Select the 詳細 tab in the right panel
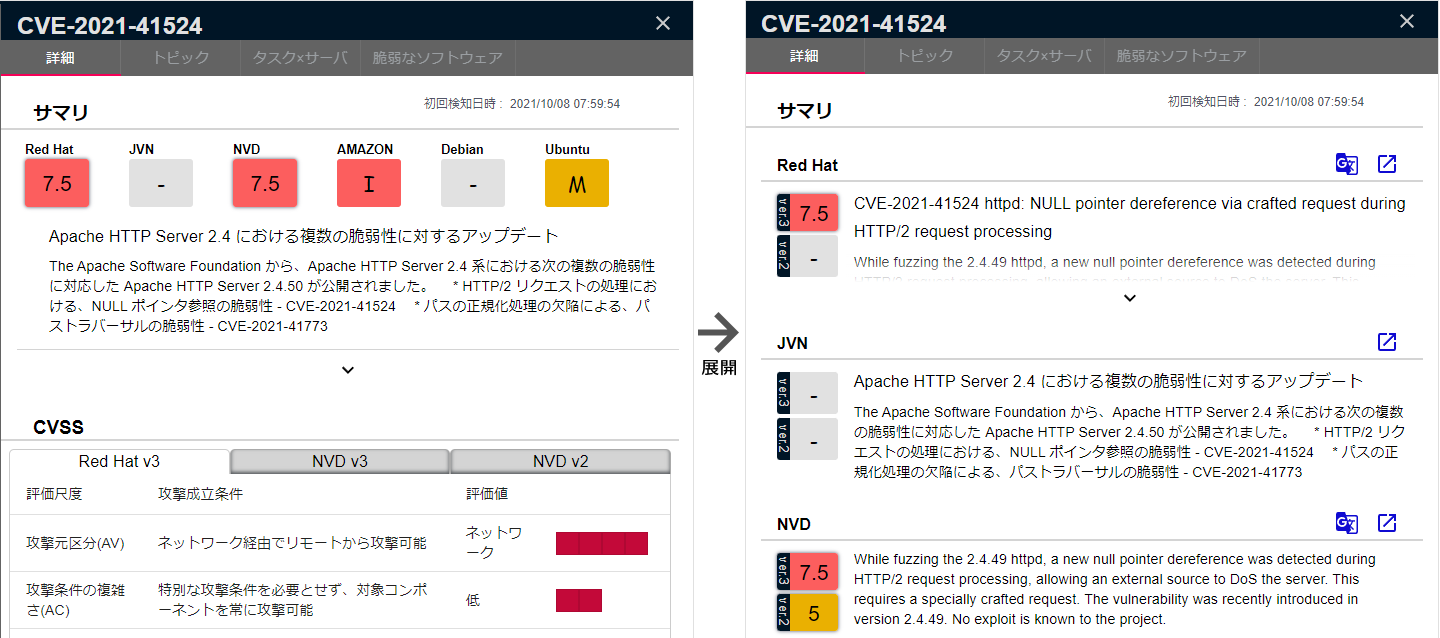 click(805, 56)
